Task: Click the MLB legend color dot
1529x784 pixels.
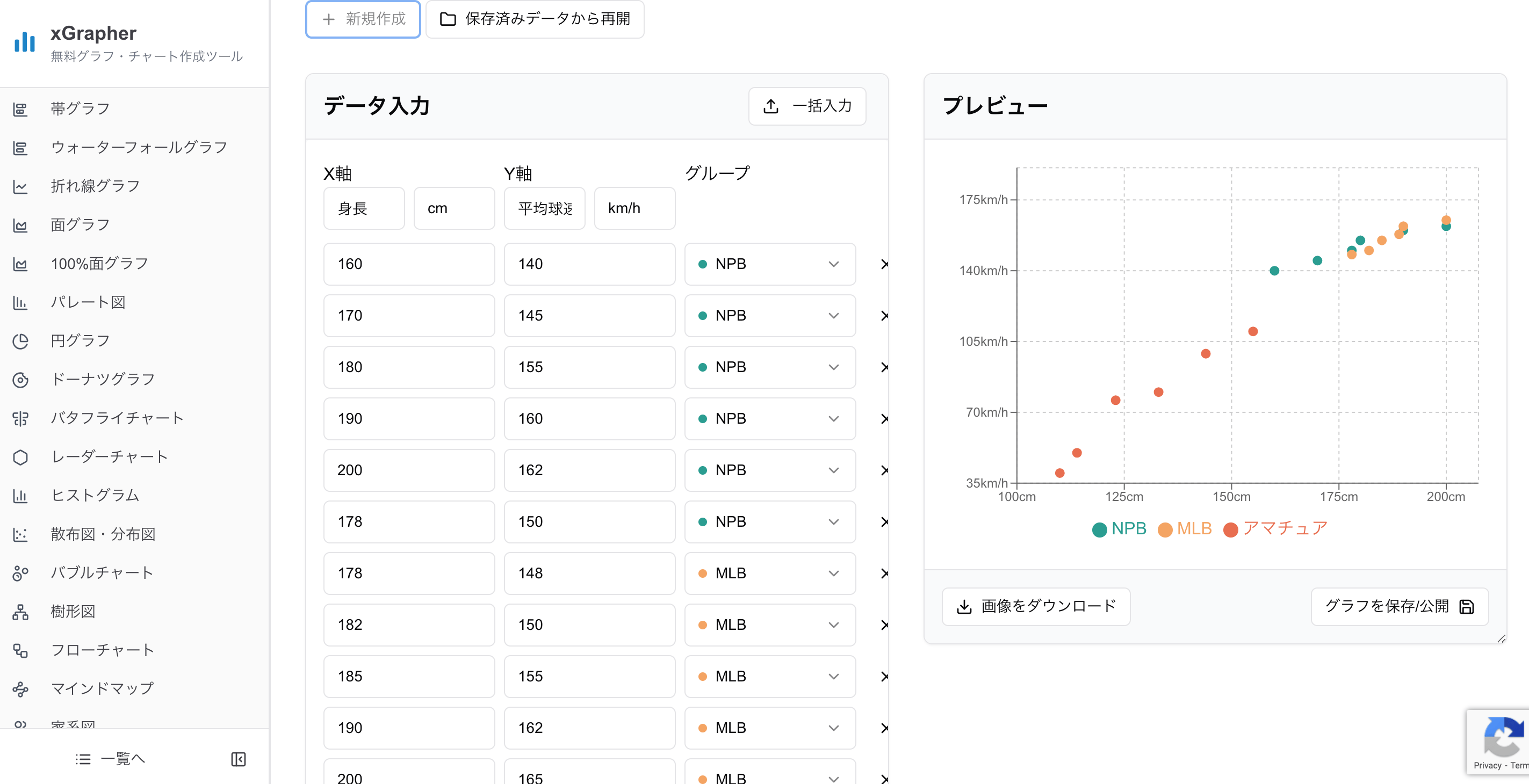Action: click(1165, 529)
